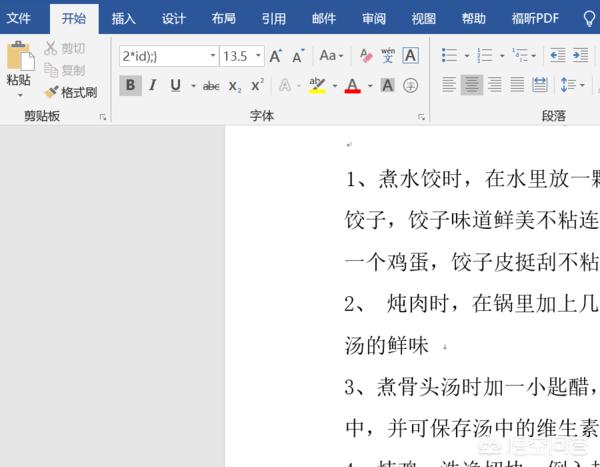Insert a bulleted list
The image size is (600, 467).
[450, 56]
